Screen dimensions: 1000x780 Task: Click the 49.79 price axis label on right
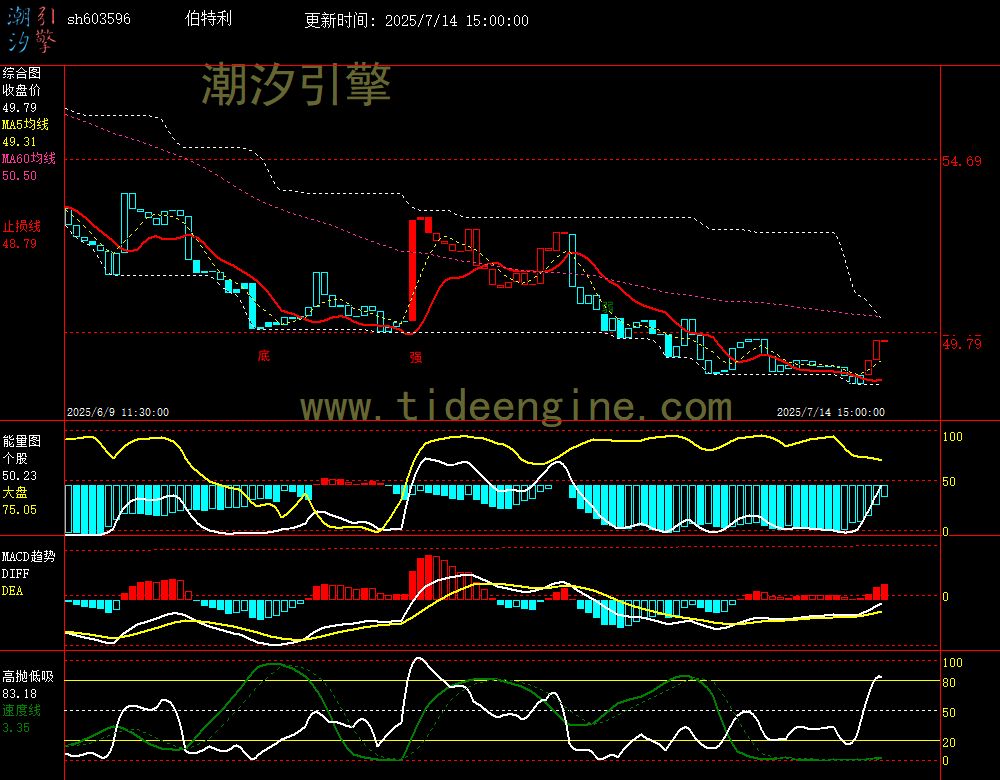pyautogui.click(x=962, y=344)
